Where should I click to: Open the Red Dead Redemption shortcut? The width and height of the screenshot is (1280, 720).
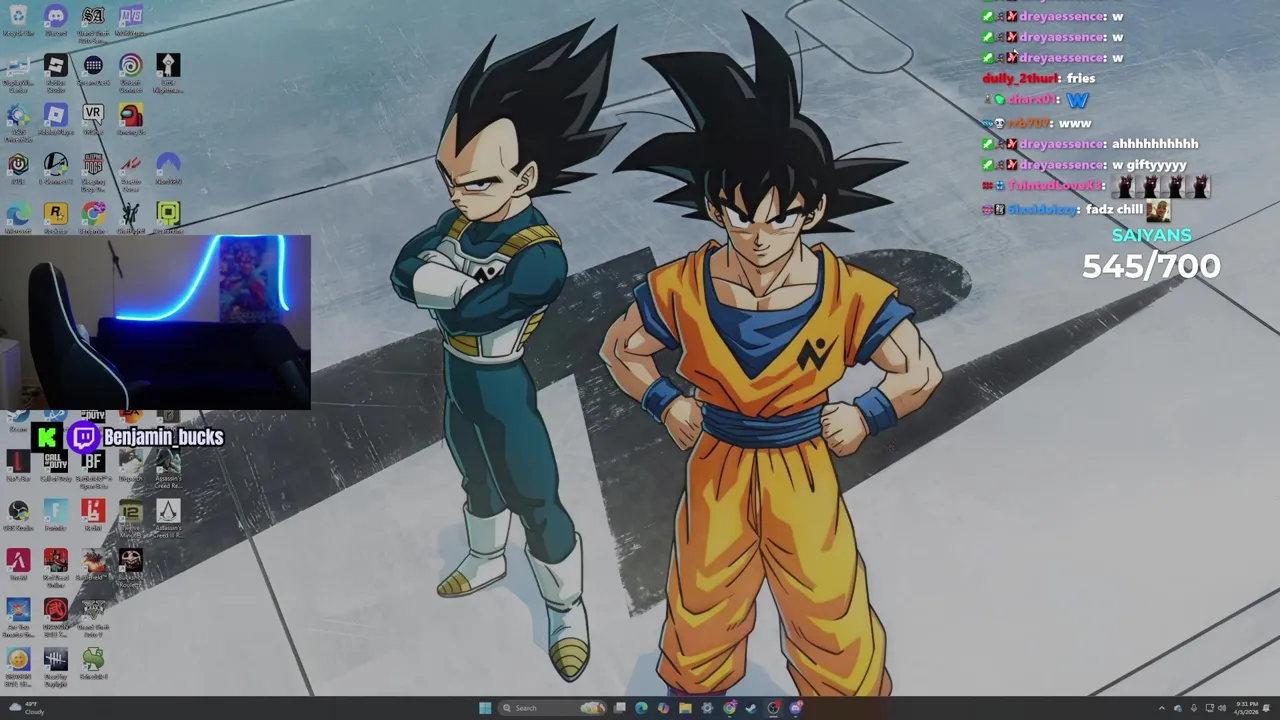pos(55,566)
